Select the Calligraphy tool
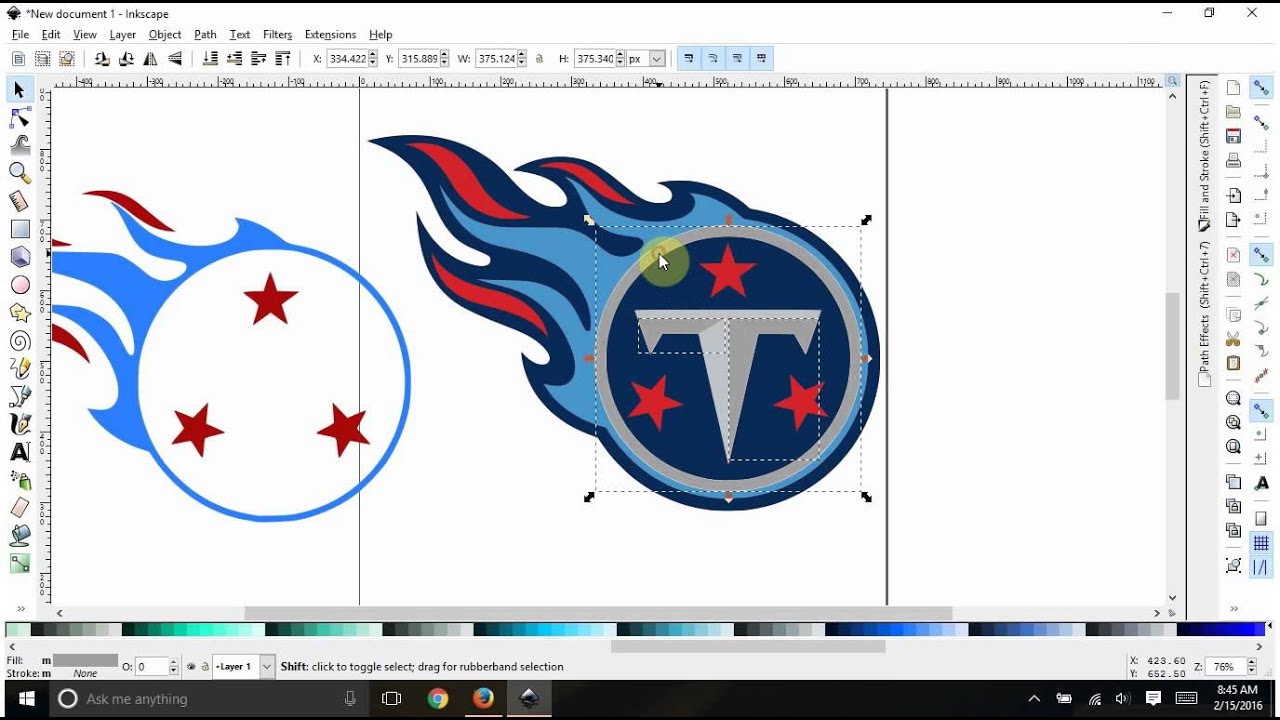This screenshot has height=720, width=1280. (x=19, y=424)
